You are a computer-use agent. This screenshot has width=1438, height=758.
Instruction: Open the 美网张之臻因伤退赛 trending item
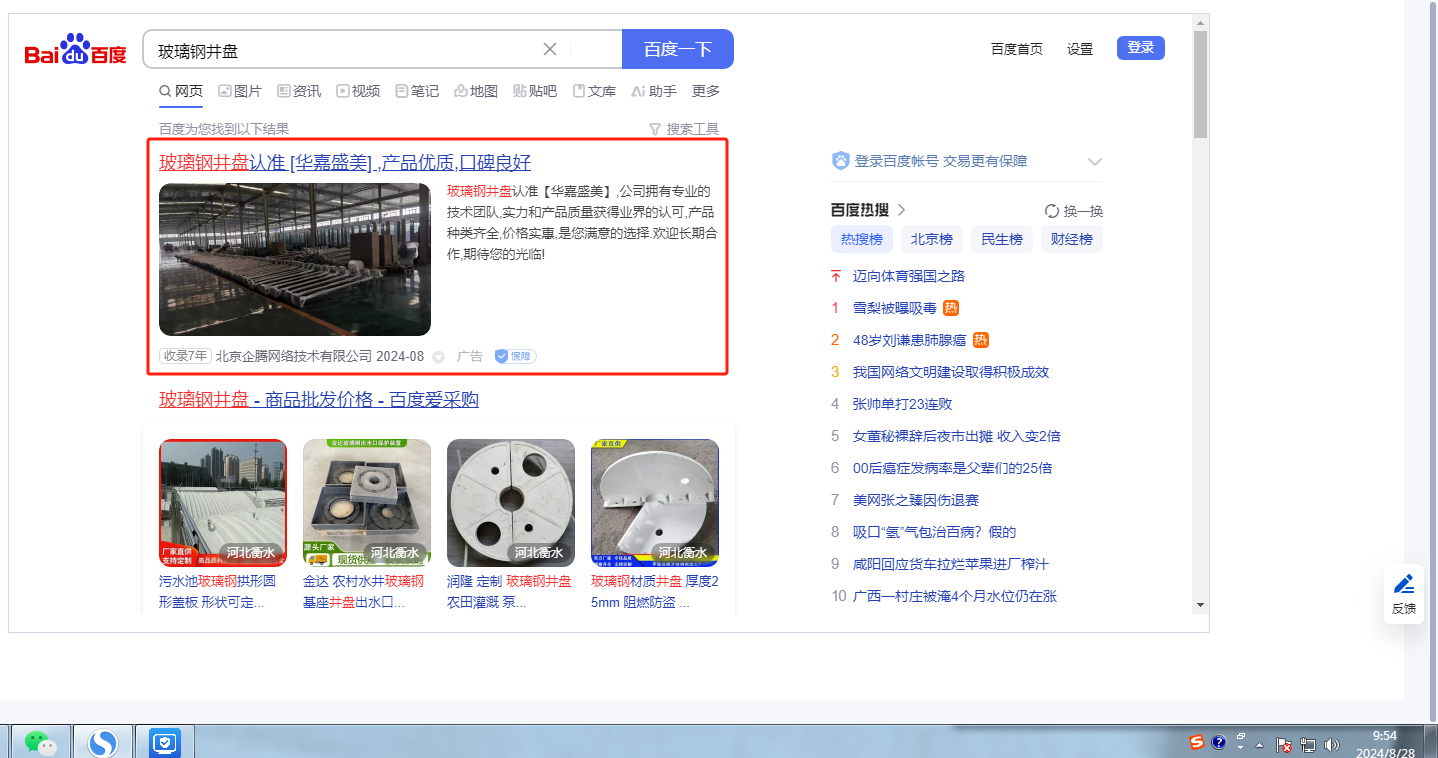point(916,500)
